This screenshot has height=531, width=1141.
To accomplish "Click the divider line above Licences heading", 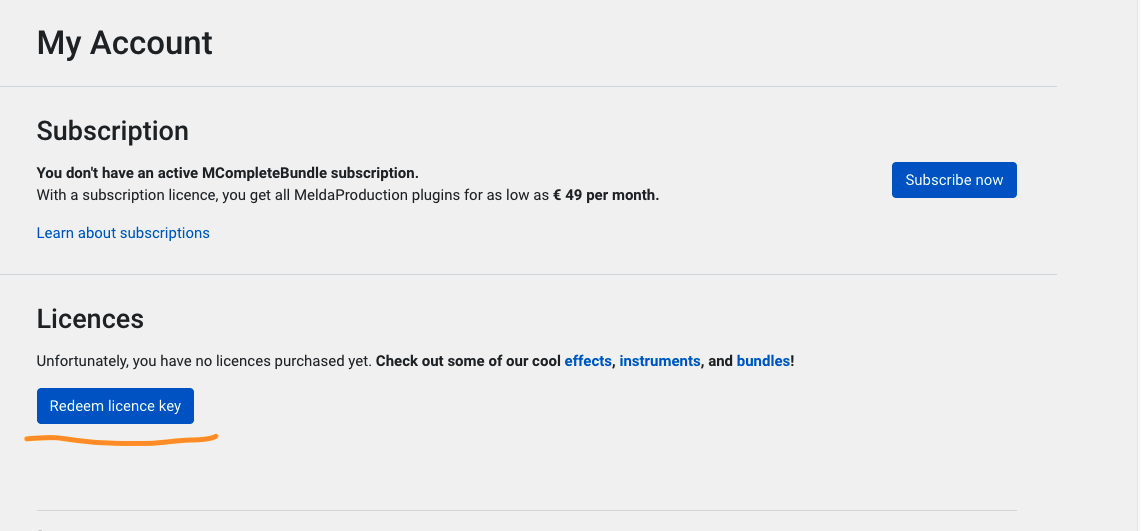I will (x=528, y=274).
